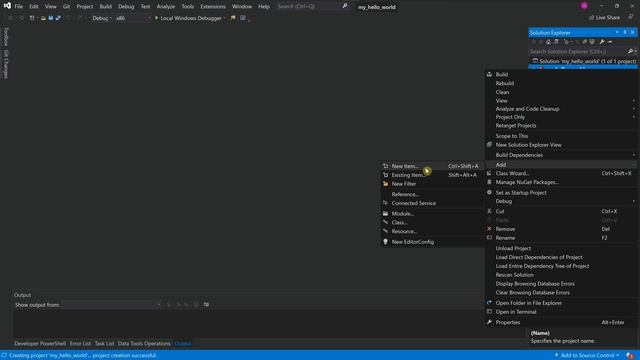Open the Extensions menu

[213, 7]
